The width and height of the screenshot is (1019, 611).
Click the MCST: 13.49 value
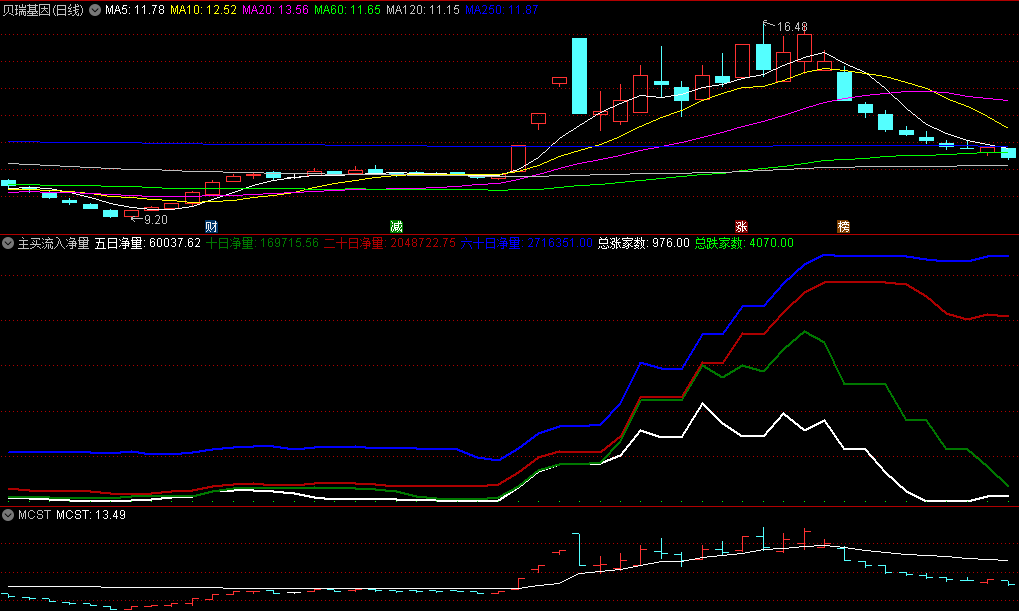click(91, 515)
